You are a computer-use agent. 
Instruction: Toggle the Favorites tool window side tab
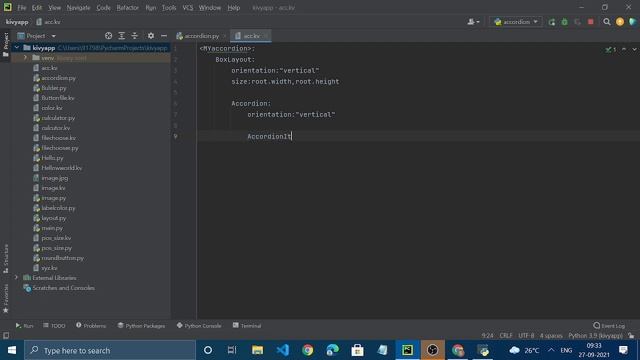coord(6,299)
